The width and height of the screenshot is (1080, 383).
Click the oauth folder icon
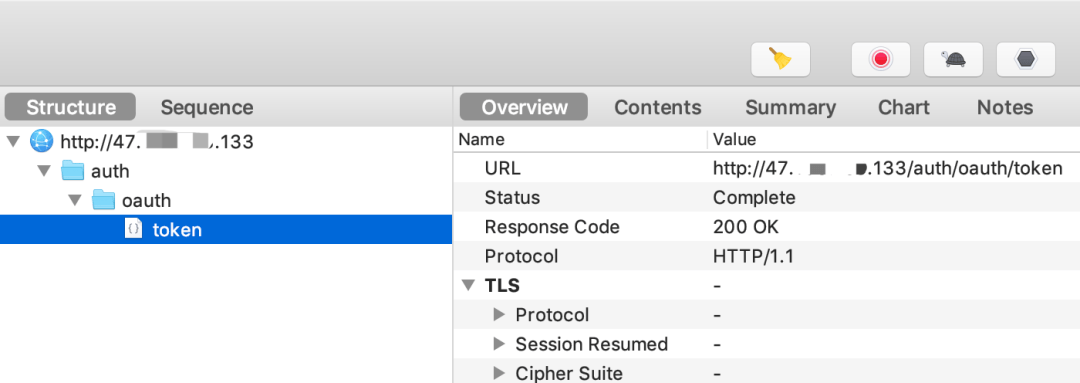point(103,200)
